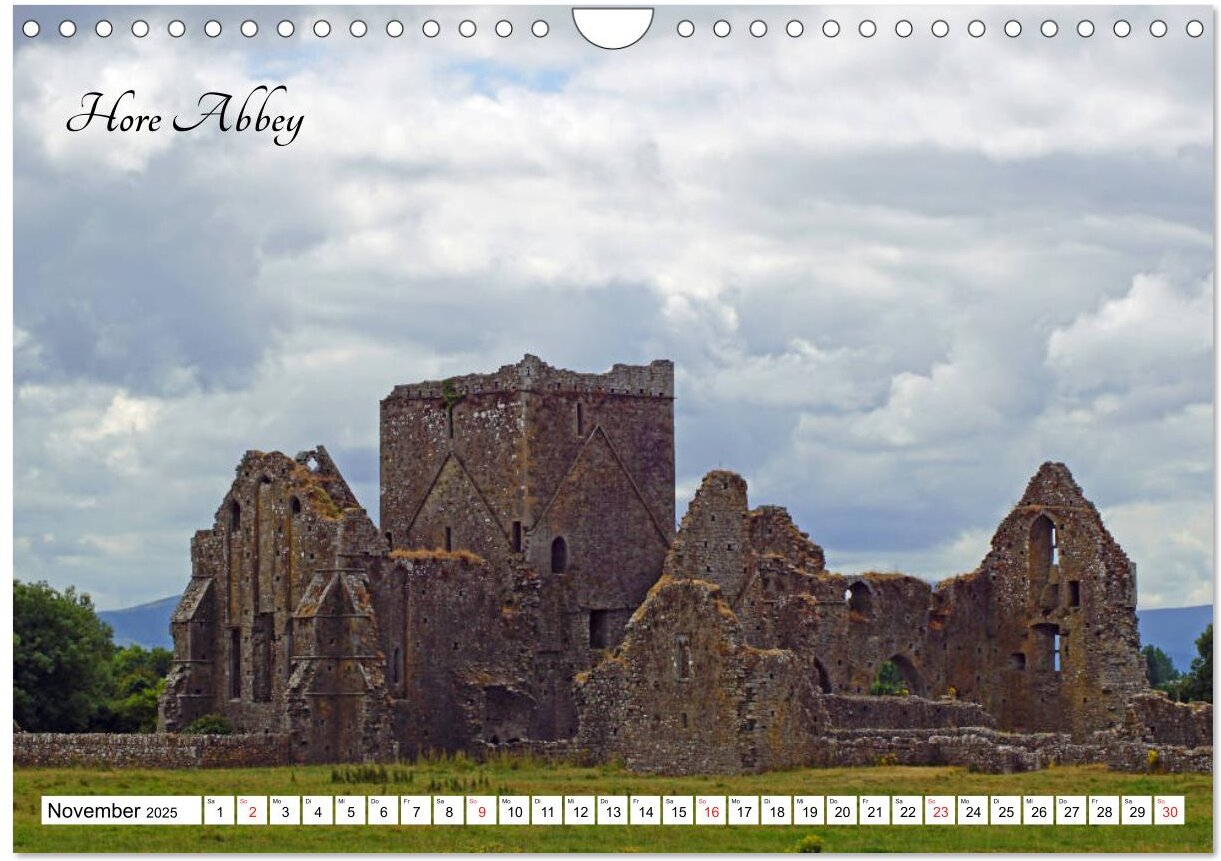Choose the red Sunday 9 date cell

481,810
